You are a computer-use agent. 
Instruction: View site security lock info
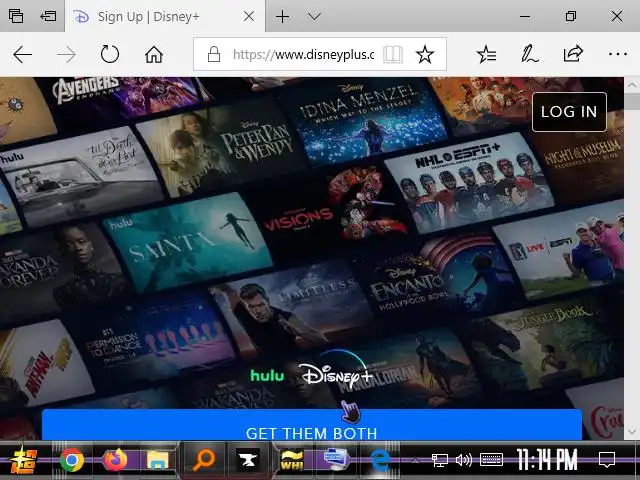pyautogui.click(x=213, y=54)
